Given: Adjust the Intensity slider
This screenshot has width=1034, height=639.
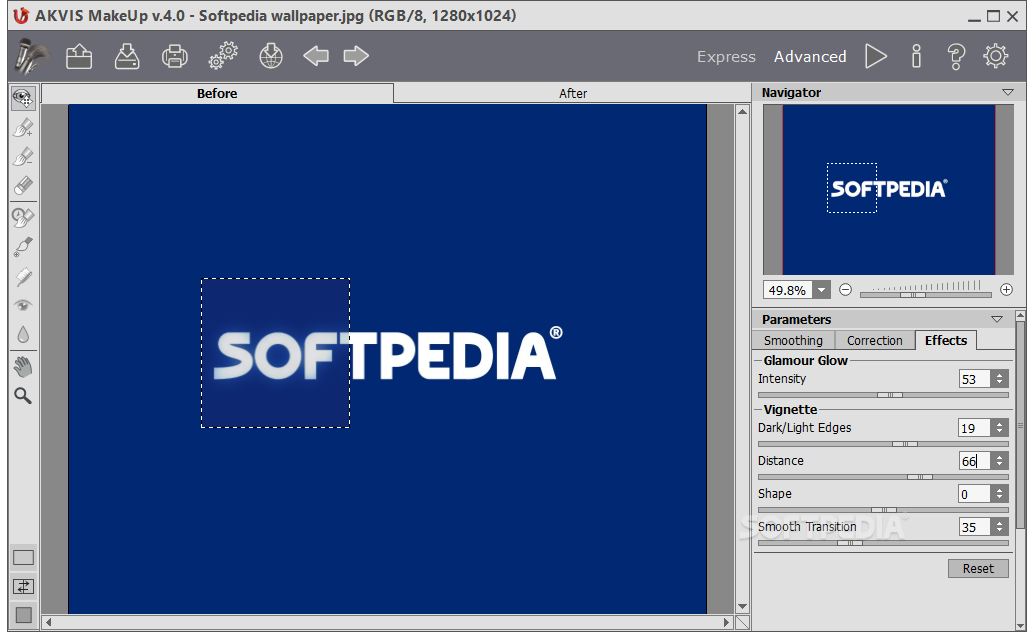Looking at the screenshot, I should (883, 395).
